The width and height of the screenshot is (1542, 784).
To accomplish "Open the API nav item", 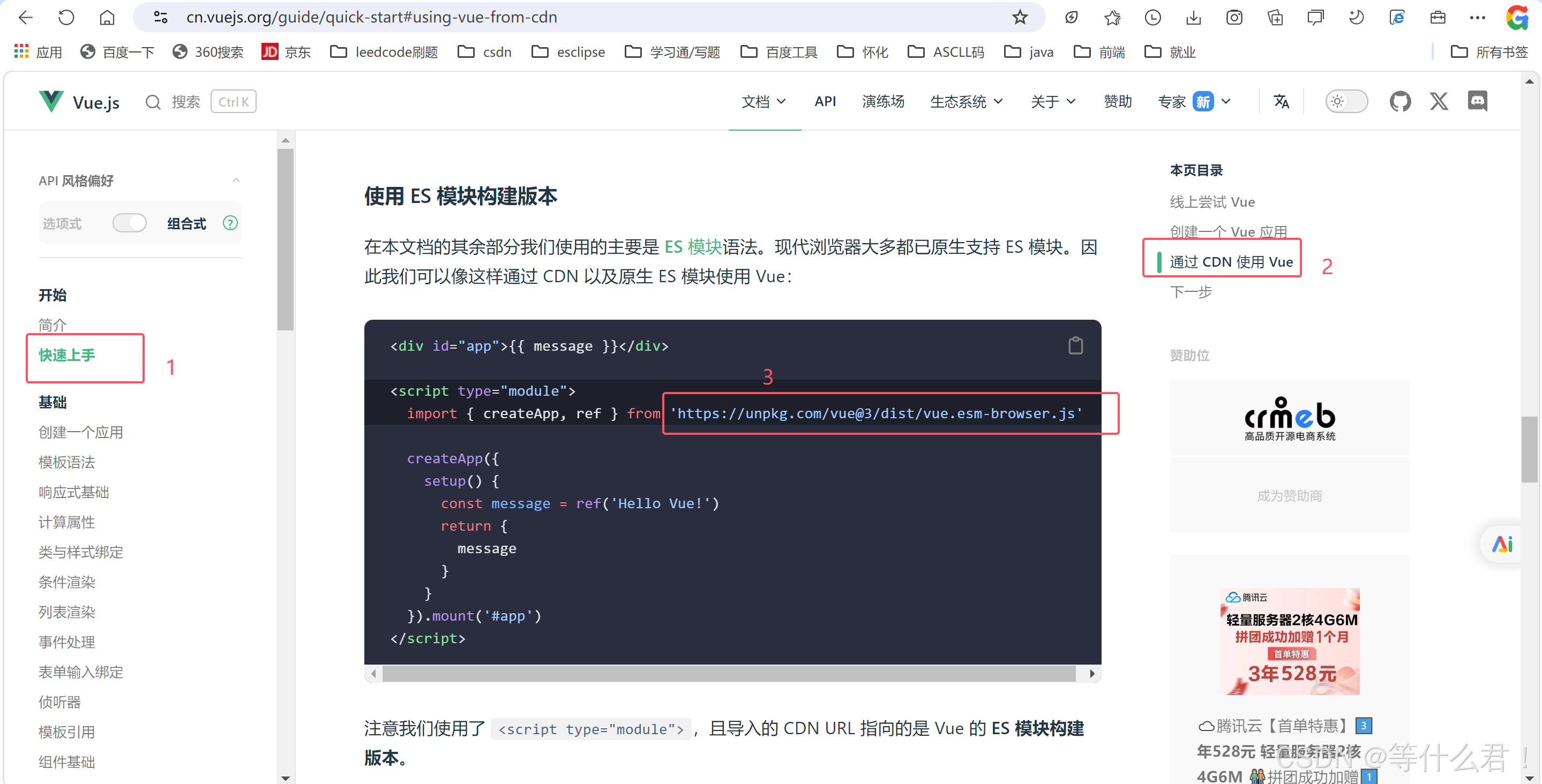I will 825,102.
